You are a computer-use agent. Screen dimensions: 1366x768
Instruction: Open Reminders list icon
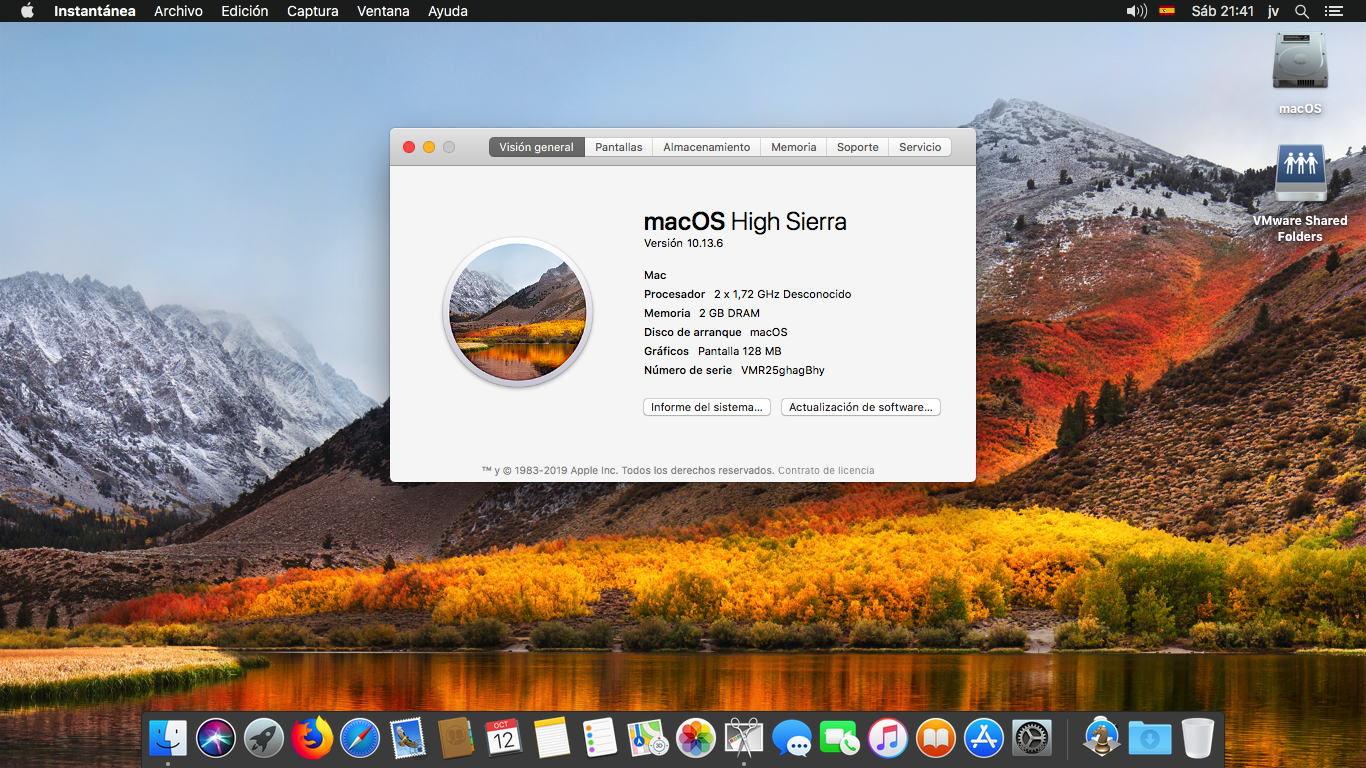click(600, 739)
